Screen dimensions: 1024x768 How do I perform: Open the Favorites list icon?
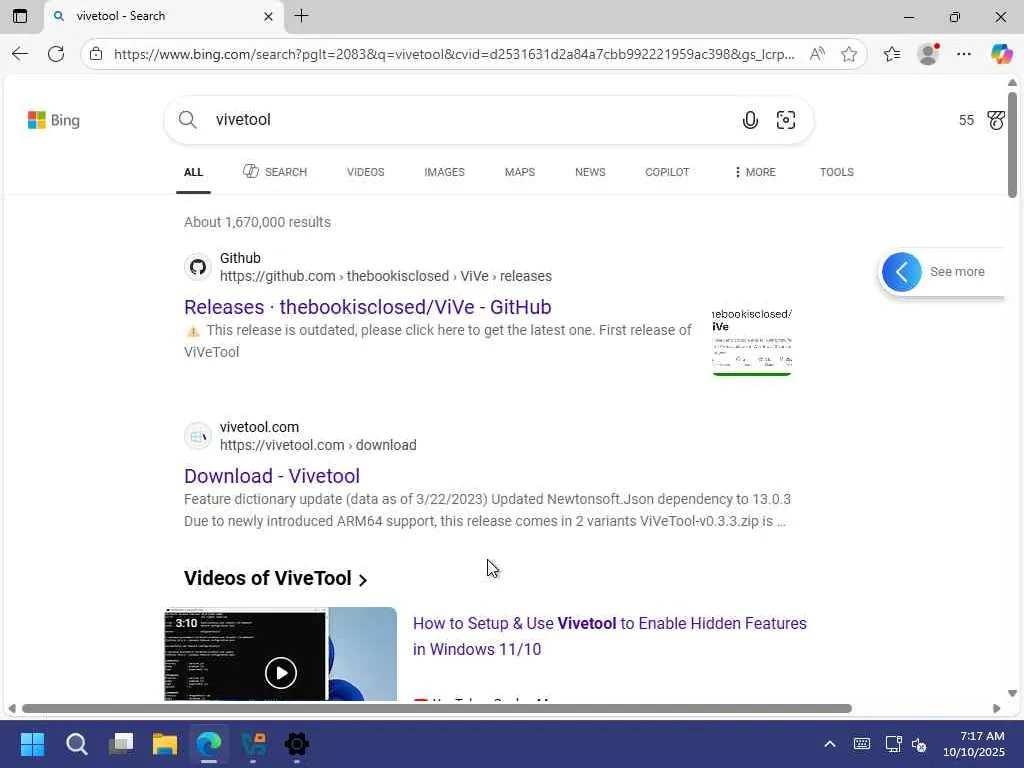pyautogui.click(x=892, y=54)
